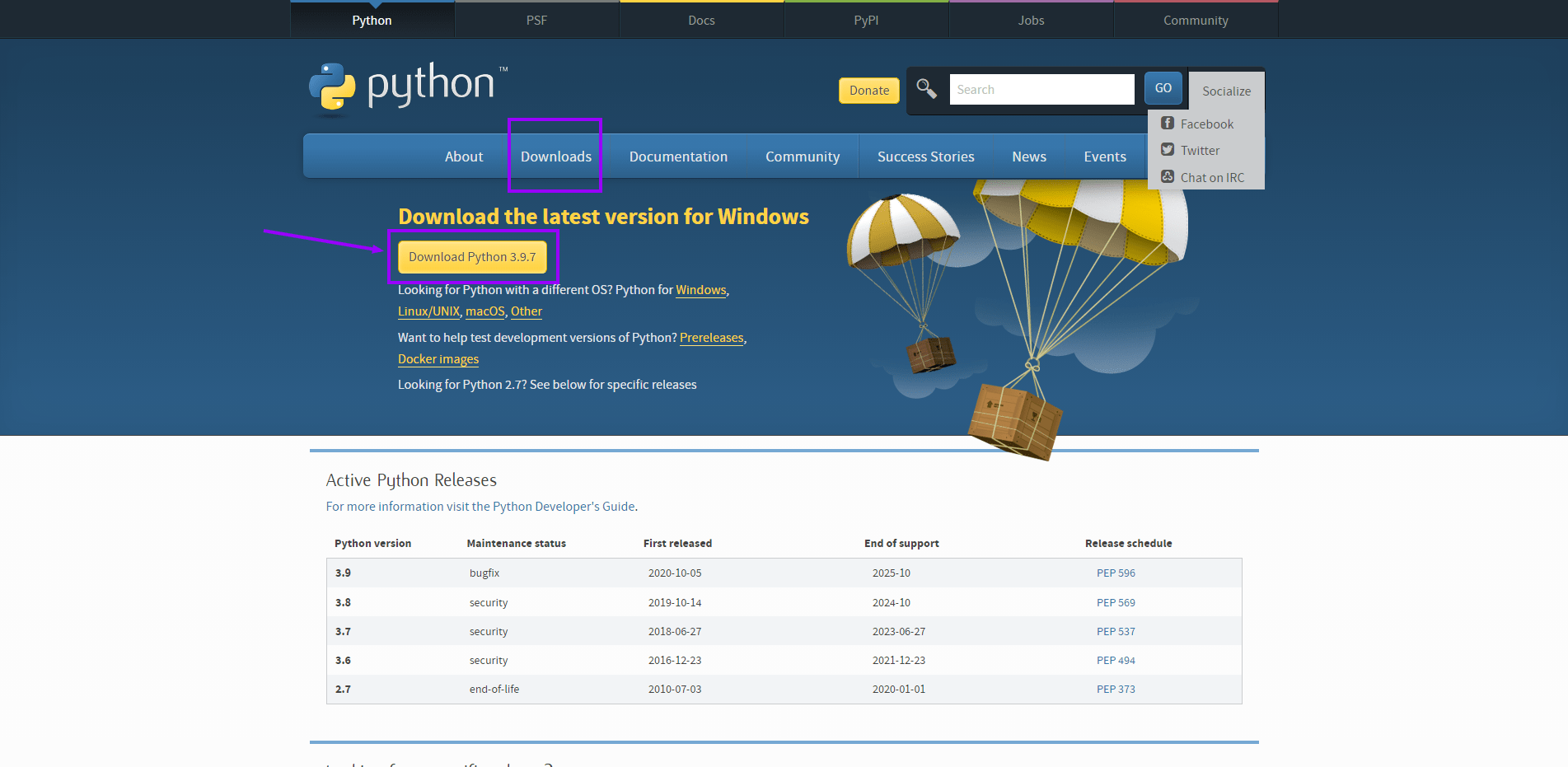Click the Chat on IRC icon
The width and height of the screenshot is (1568, 767).
(x=1168, y=177)
